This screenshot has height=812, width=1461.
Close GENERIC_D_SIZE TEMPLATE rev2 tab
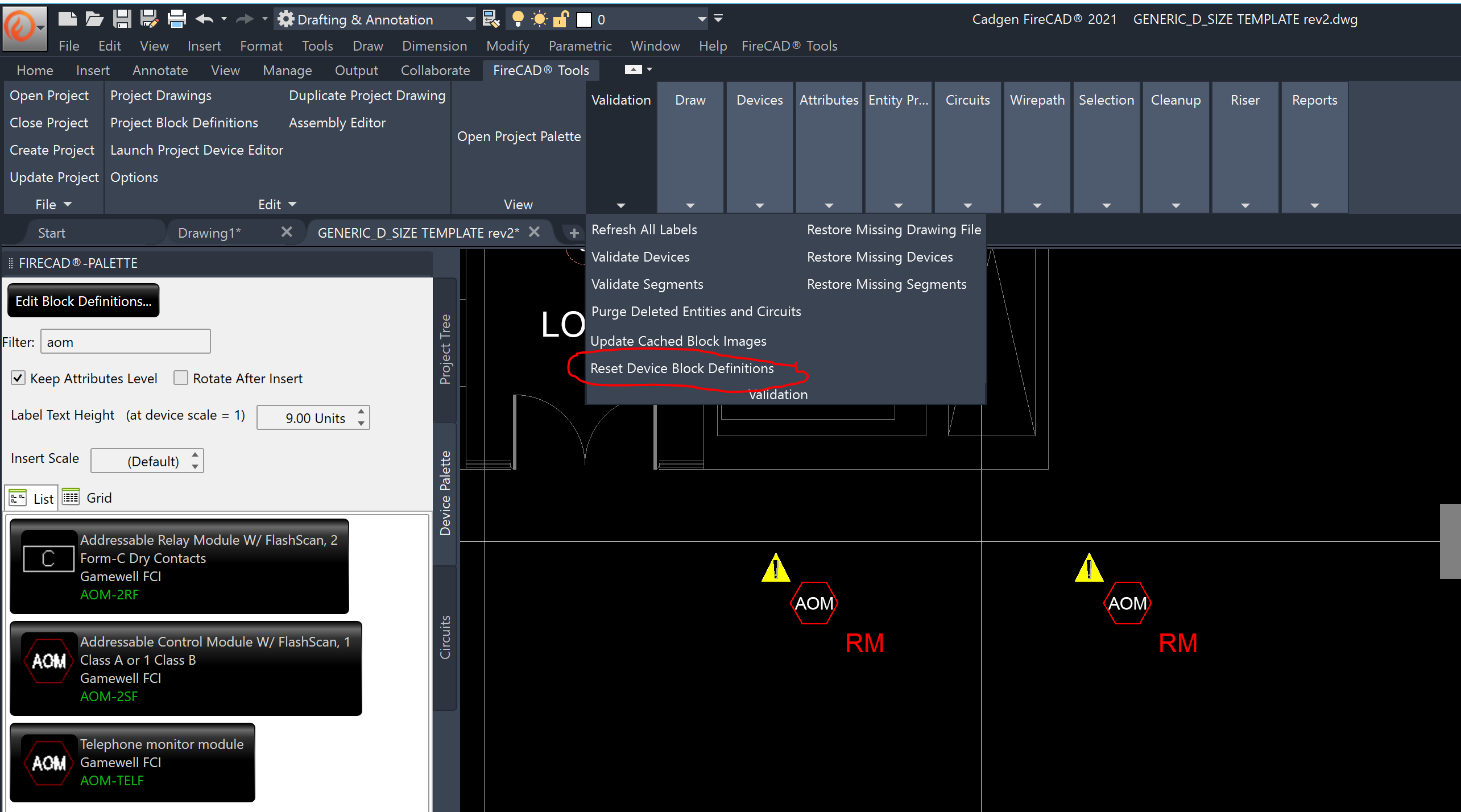[534, 232]
